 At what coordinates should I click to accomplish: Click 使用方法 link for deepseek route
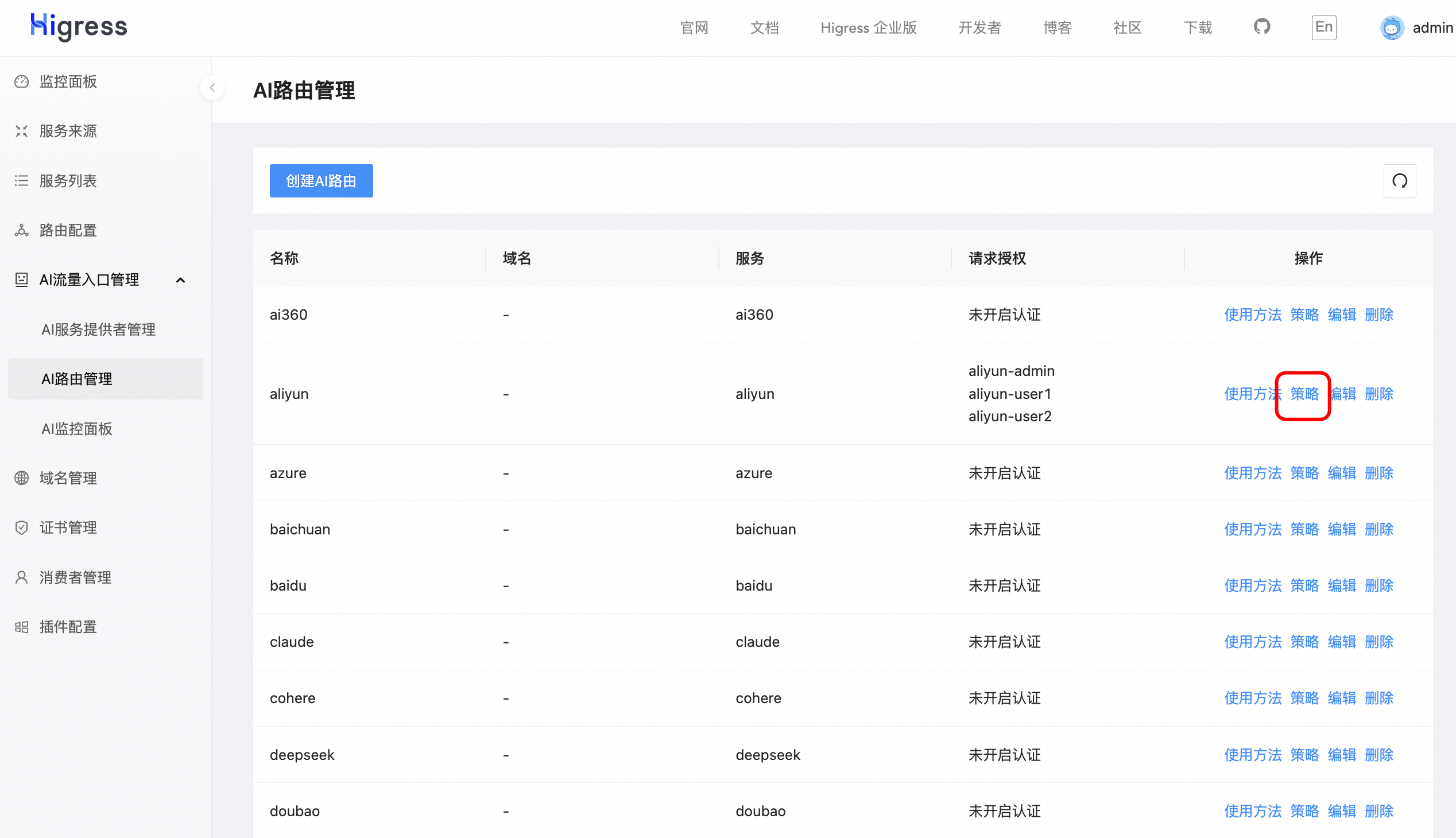[x=1252, y=755]
